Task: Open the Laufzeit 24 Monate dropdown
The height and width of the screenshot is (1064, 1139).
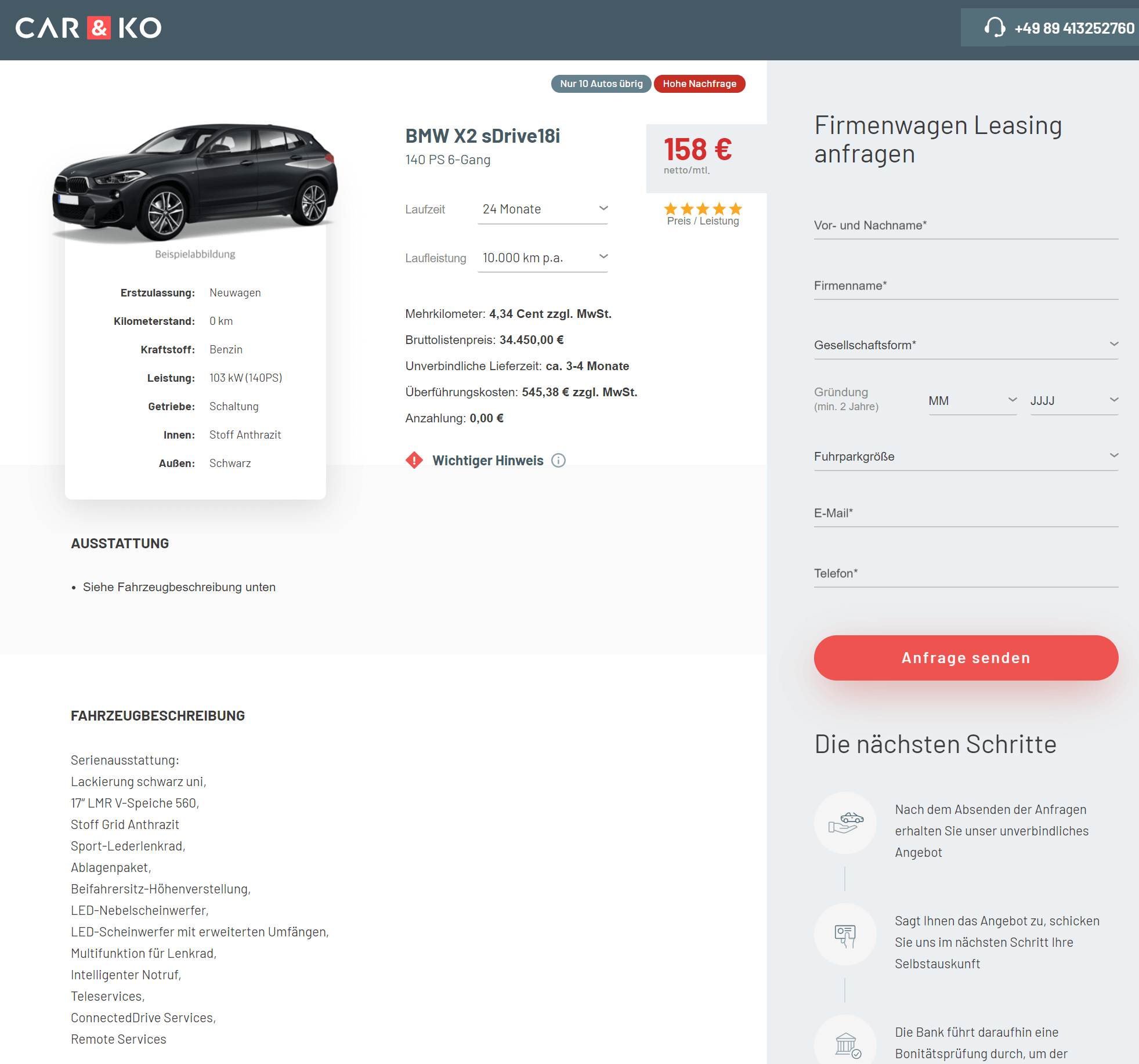Action: (543, 209)
